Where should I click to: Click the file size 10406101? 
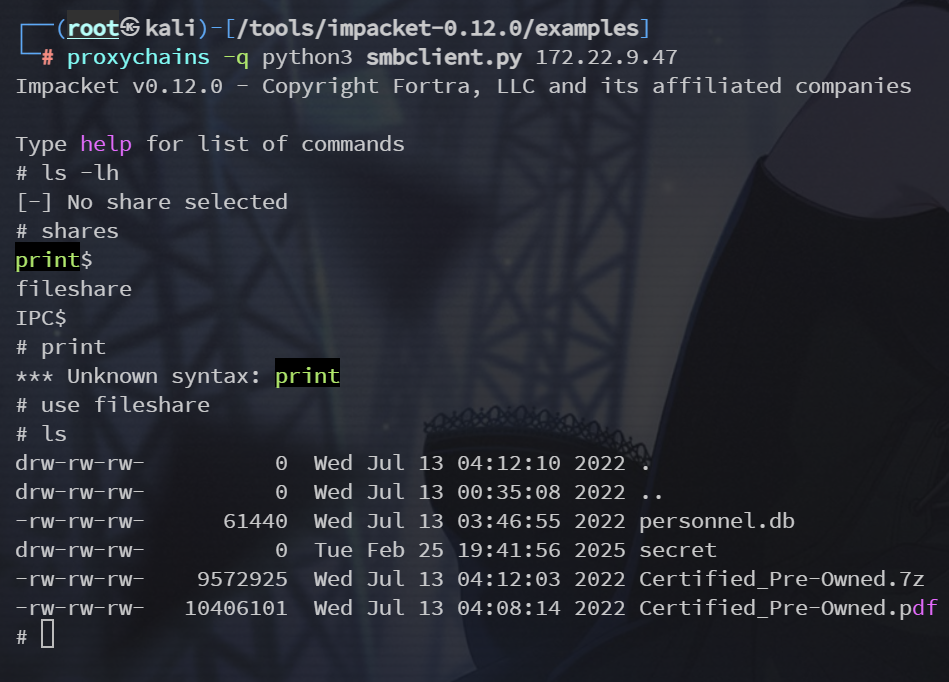[x=236, y=608]
